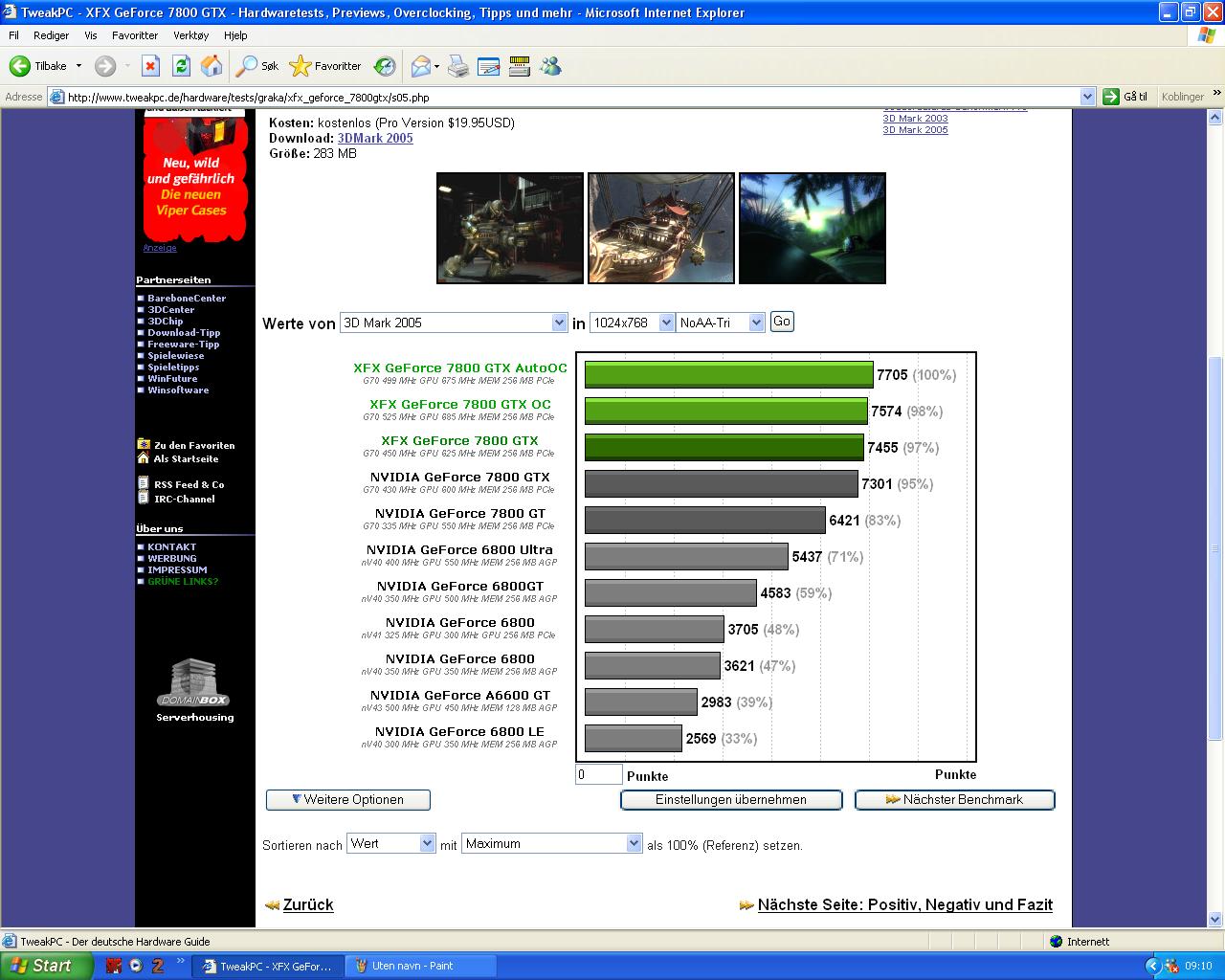
Task: Open the WinFuture partner link
Action: [172, 378]
